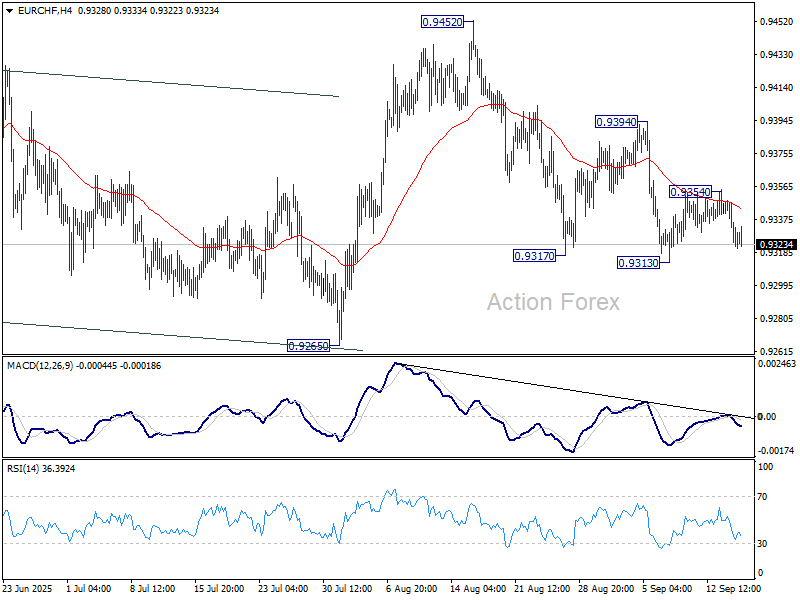800x600 pixels.
Task: Click the 0.93940 high price annotation
Action: (x=616, y=121)
